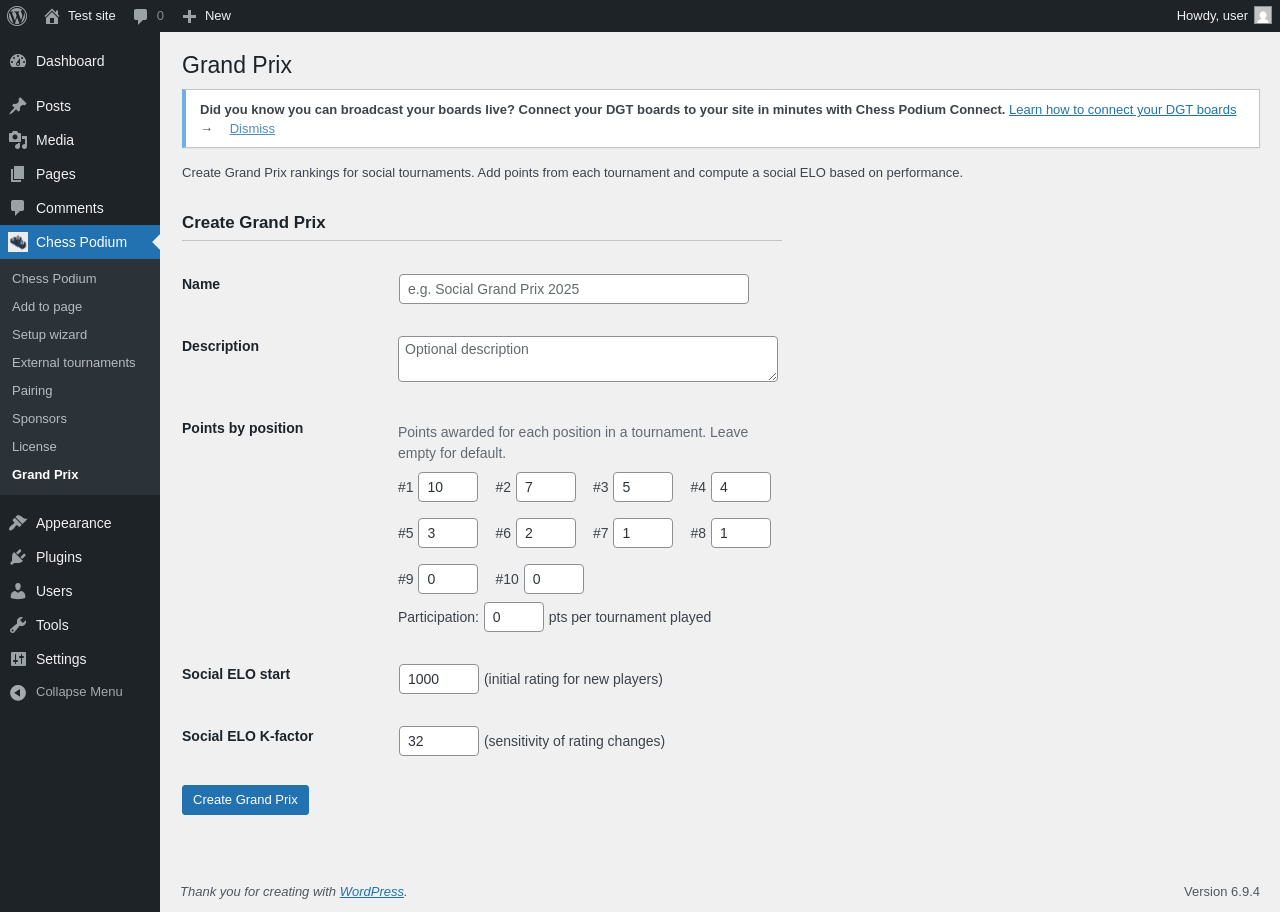Open the comments bubble icon in admin bar
The width and height of the screenshot is (1280, 912).
pyautogui.click(x=141, y=16)
